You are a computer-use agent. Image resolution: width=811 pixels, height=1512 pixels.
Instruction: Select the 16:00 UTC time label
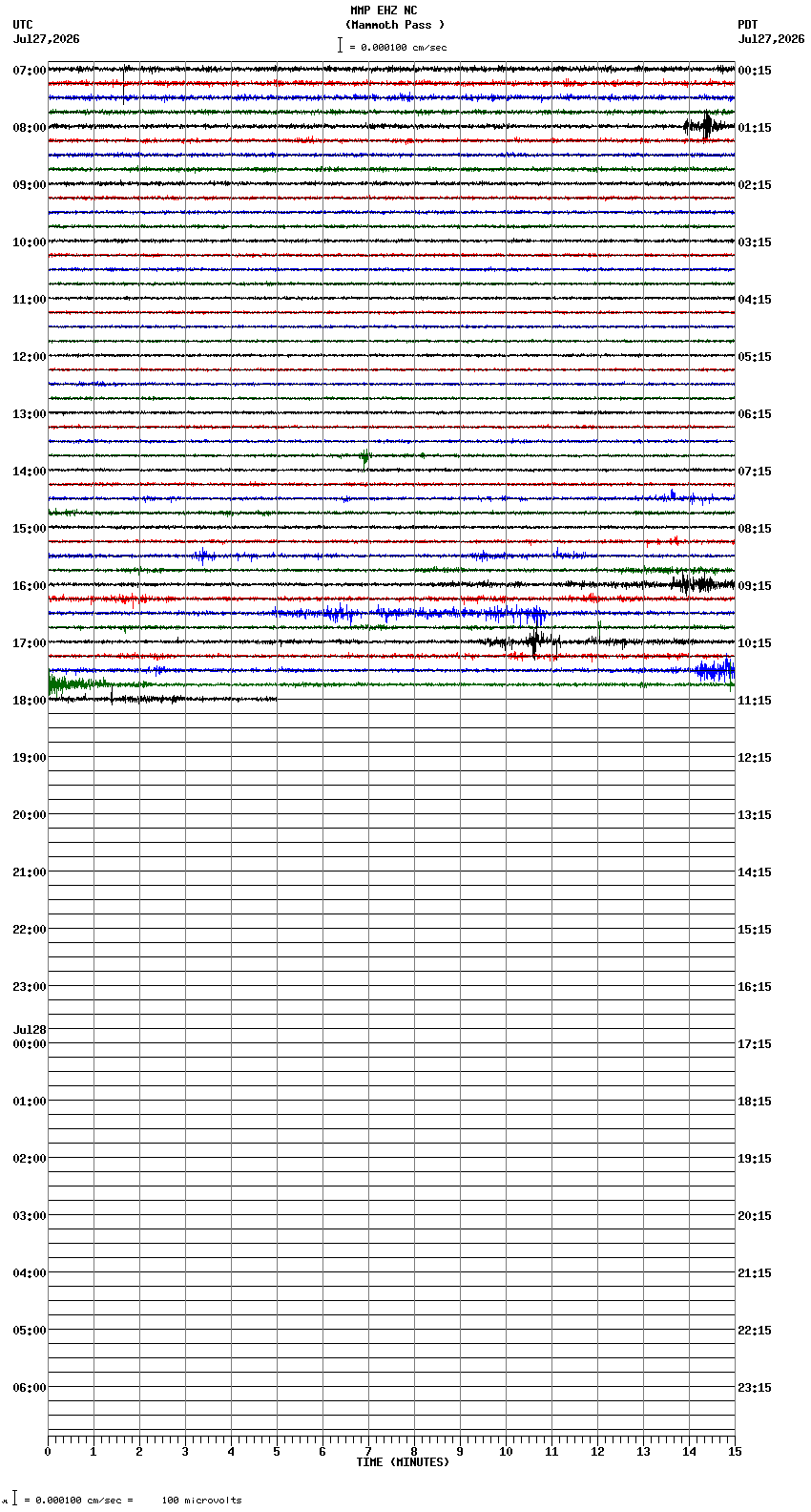(x=30, y=586)
